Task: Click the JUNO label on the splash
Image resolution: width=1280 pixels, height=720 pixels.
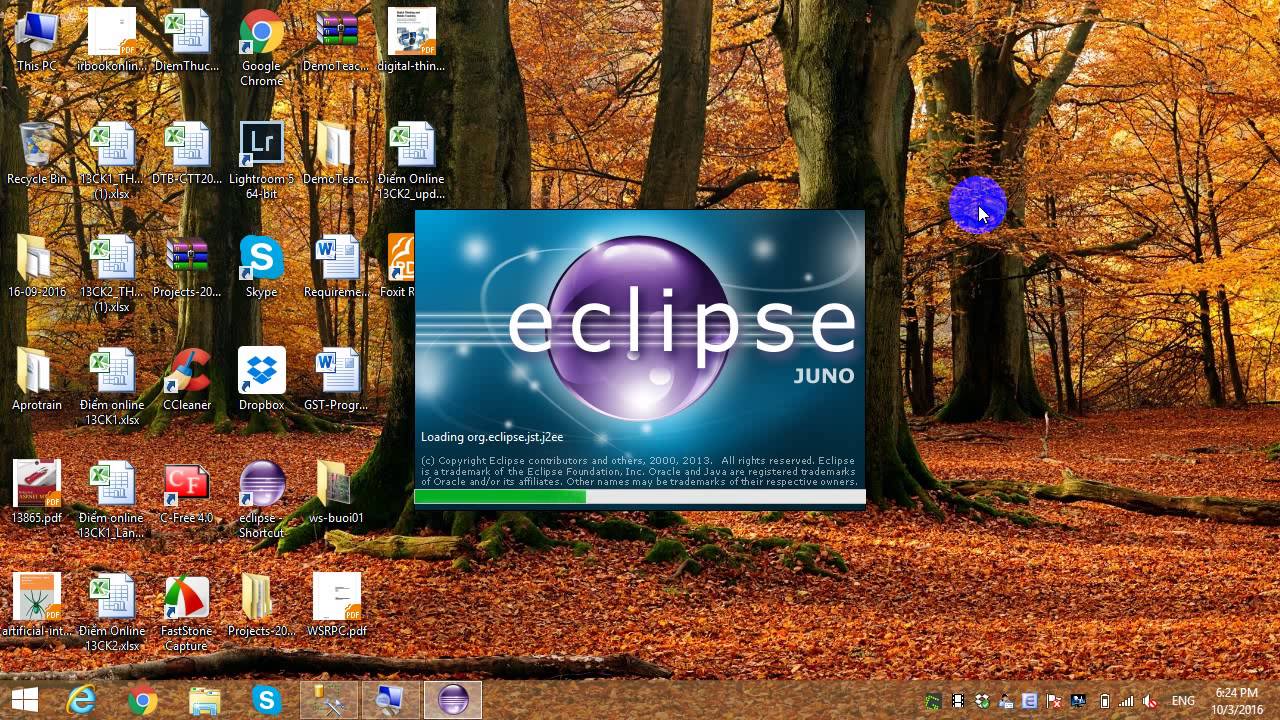Action: [x=824, y=376]
